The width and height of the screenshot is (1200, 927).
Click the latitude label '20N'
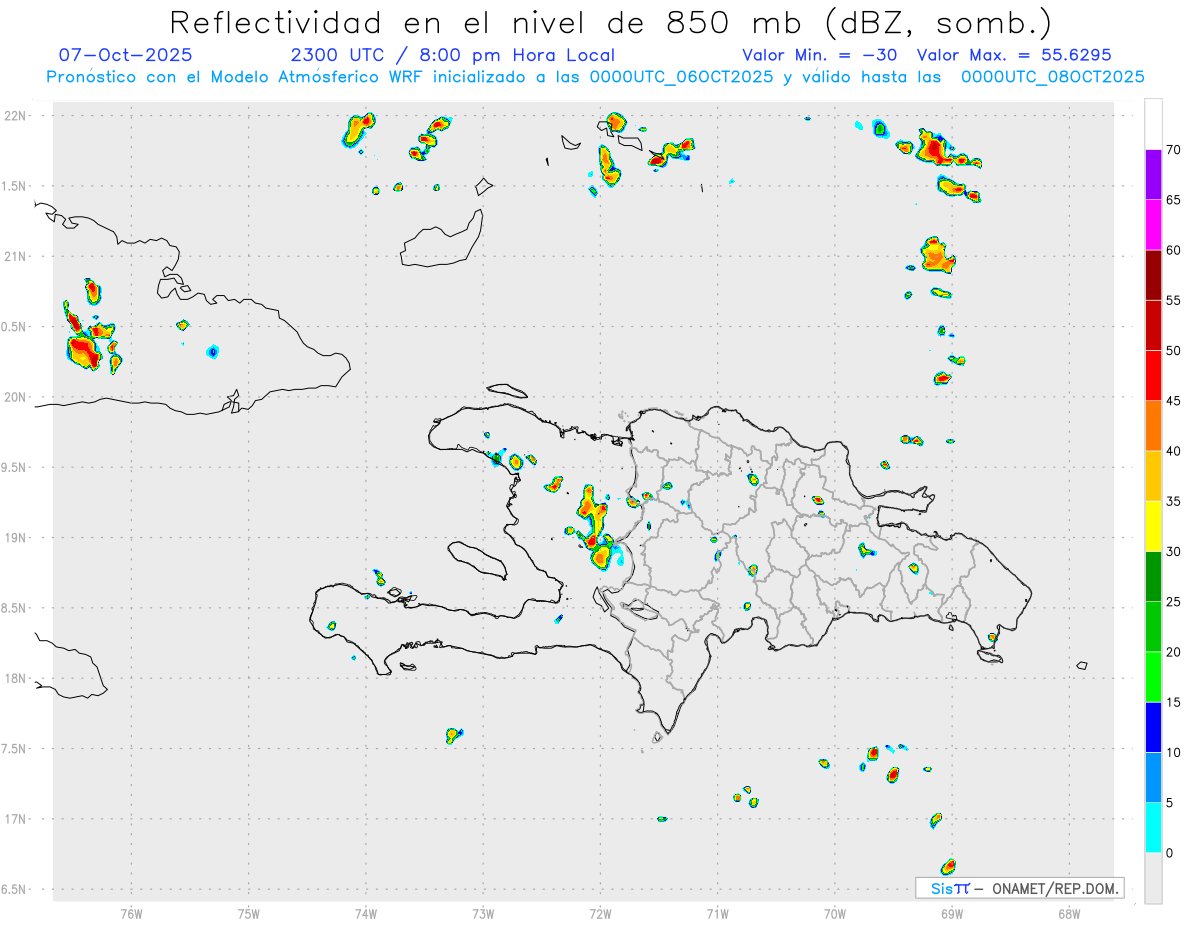(x=16, y=397)
